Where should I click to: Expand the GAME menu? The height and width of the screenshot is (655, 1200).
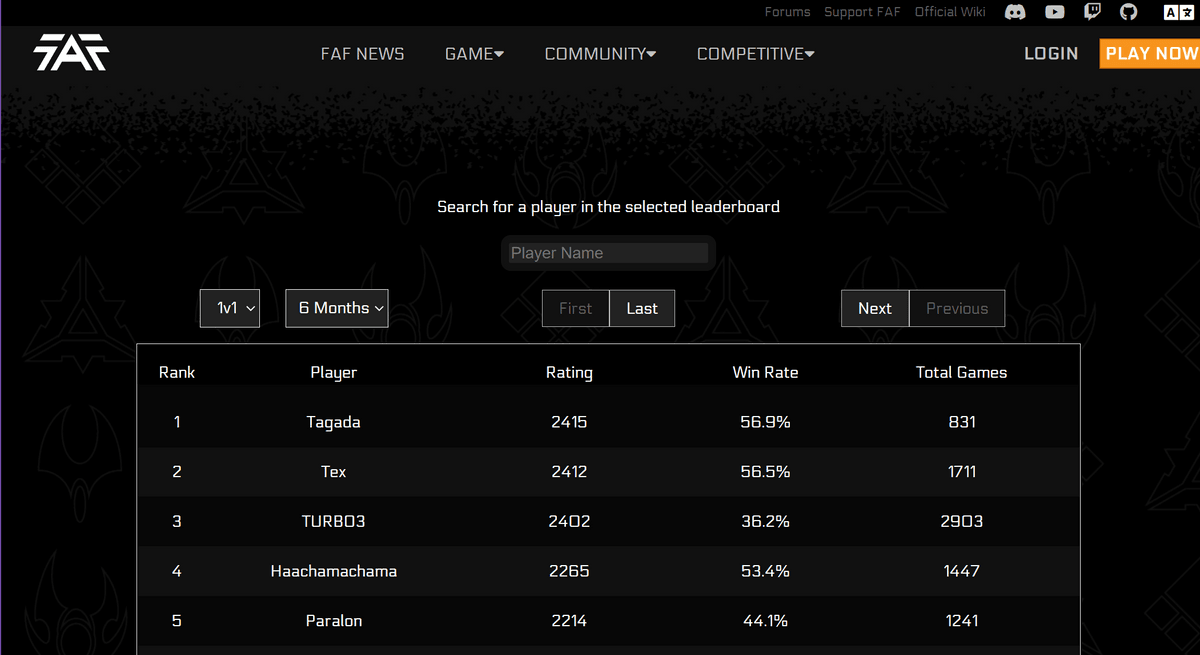click(474, 54)
